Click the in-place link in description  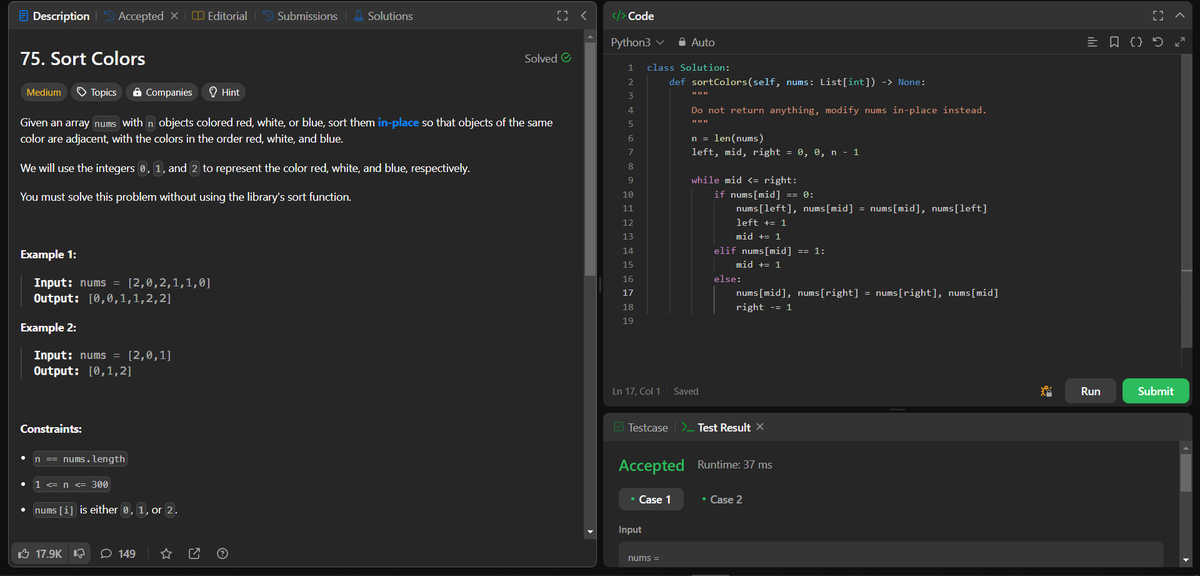(x=399, y=122)
